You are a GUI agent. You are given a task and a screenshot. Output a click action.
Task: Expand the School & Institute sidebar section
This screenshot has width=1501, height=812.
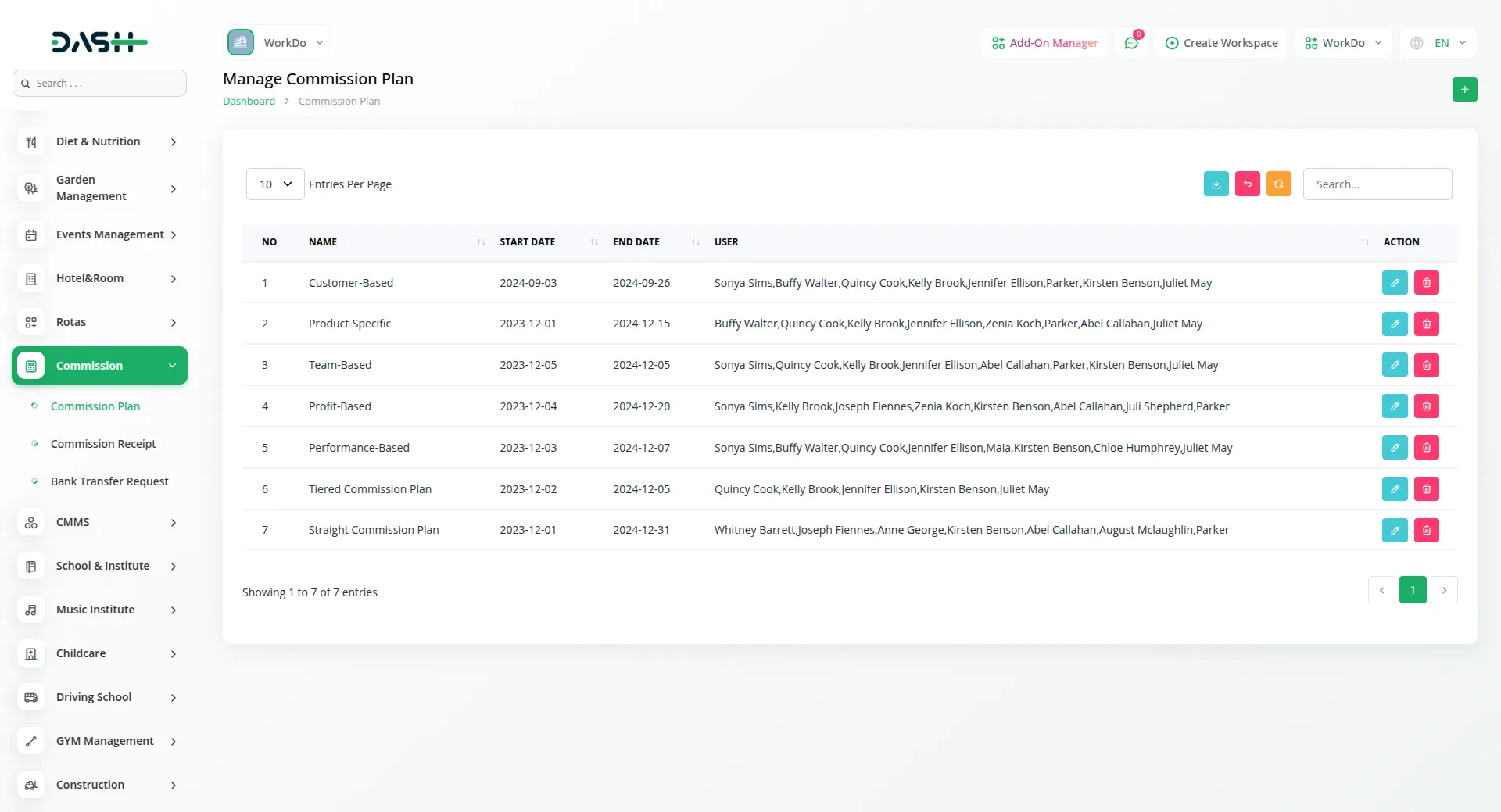[x=100, y=566]
